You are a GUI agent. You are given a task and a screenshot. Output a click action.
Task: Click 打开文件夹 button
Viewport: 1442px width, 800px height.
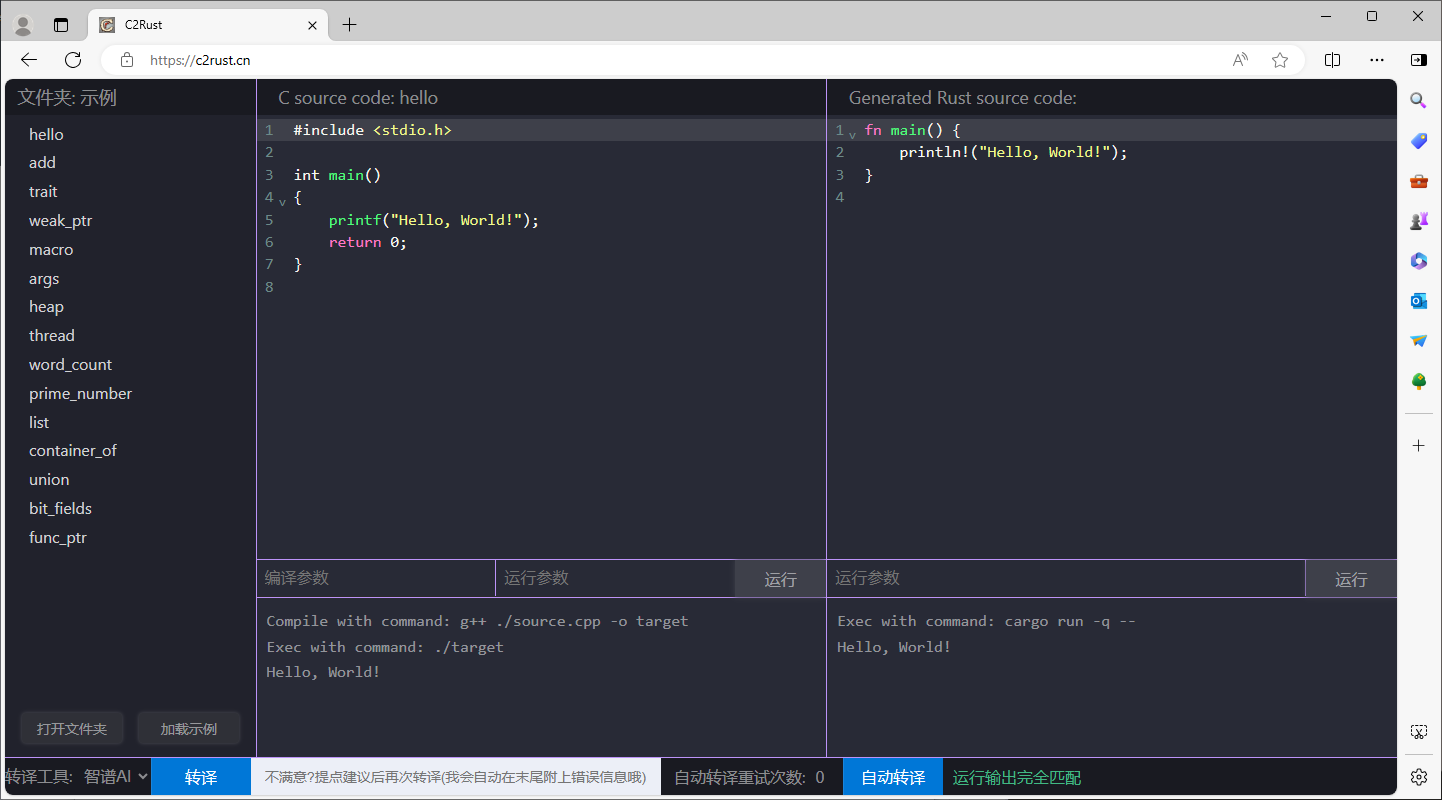(72, 729)
